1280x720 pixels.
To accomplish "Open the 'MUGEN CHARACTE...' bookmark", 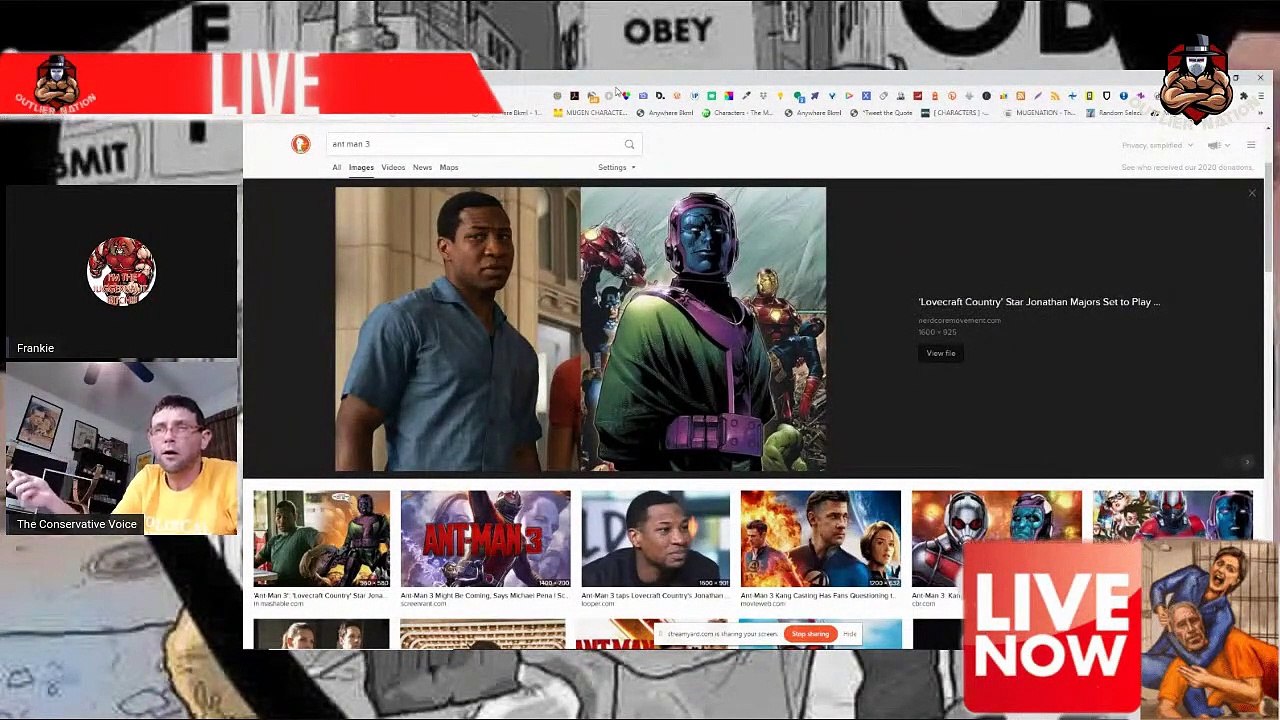I will tap(589, 113).
